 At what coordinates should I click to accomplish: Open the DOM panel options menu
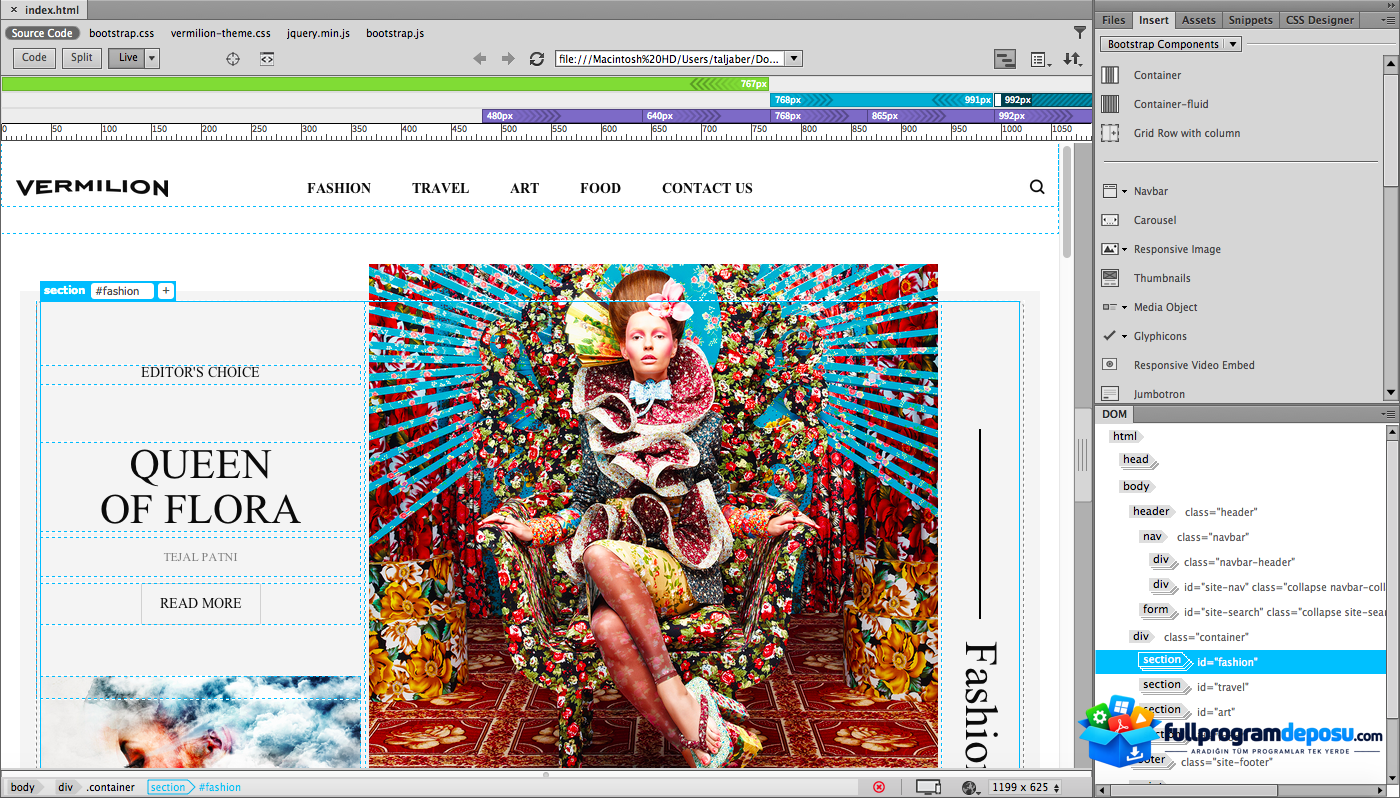(x=1388, y=414)
